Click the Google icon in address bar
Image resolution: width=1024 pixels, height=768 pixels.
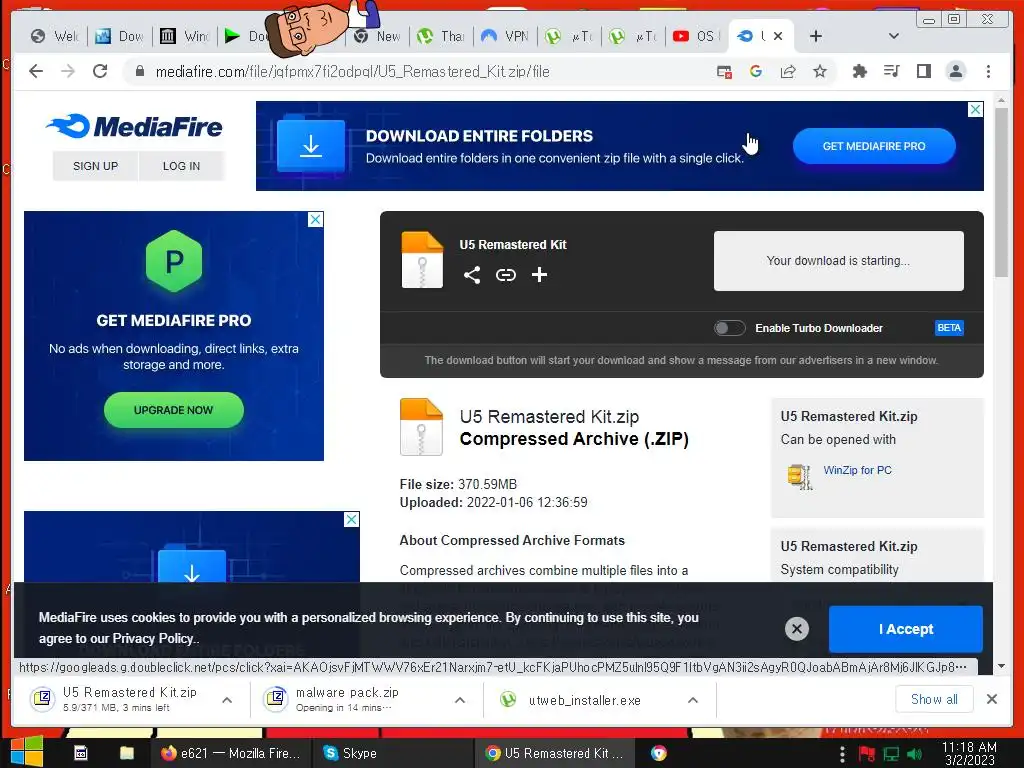click(x=756, y=71)
